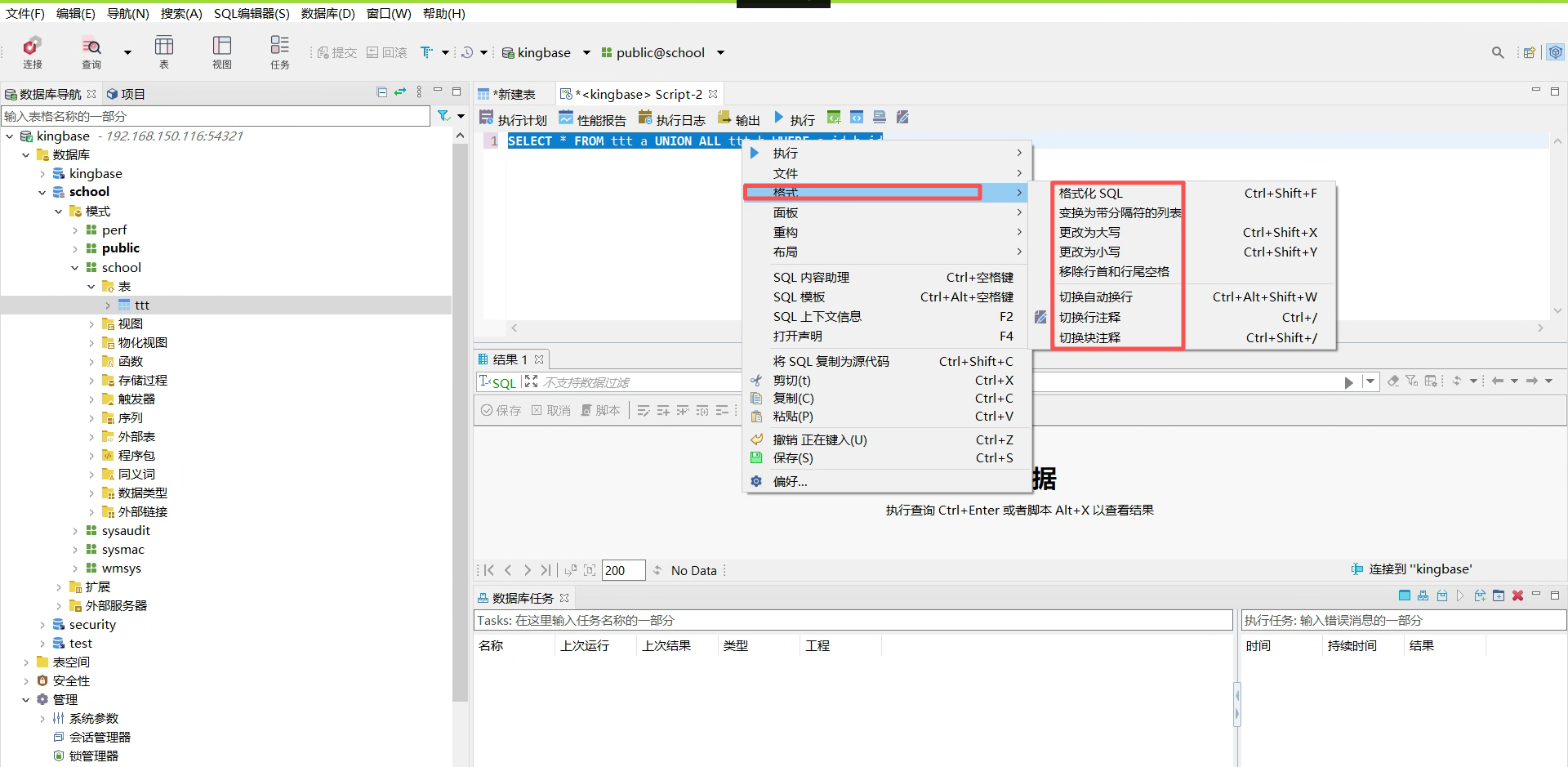The image size is (1568, 767).
Task: Toggle 切换块注释 block comment
Action: click(1089, 338)
